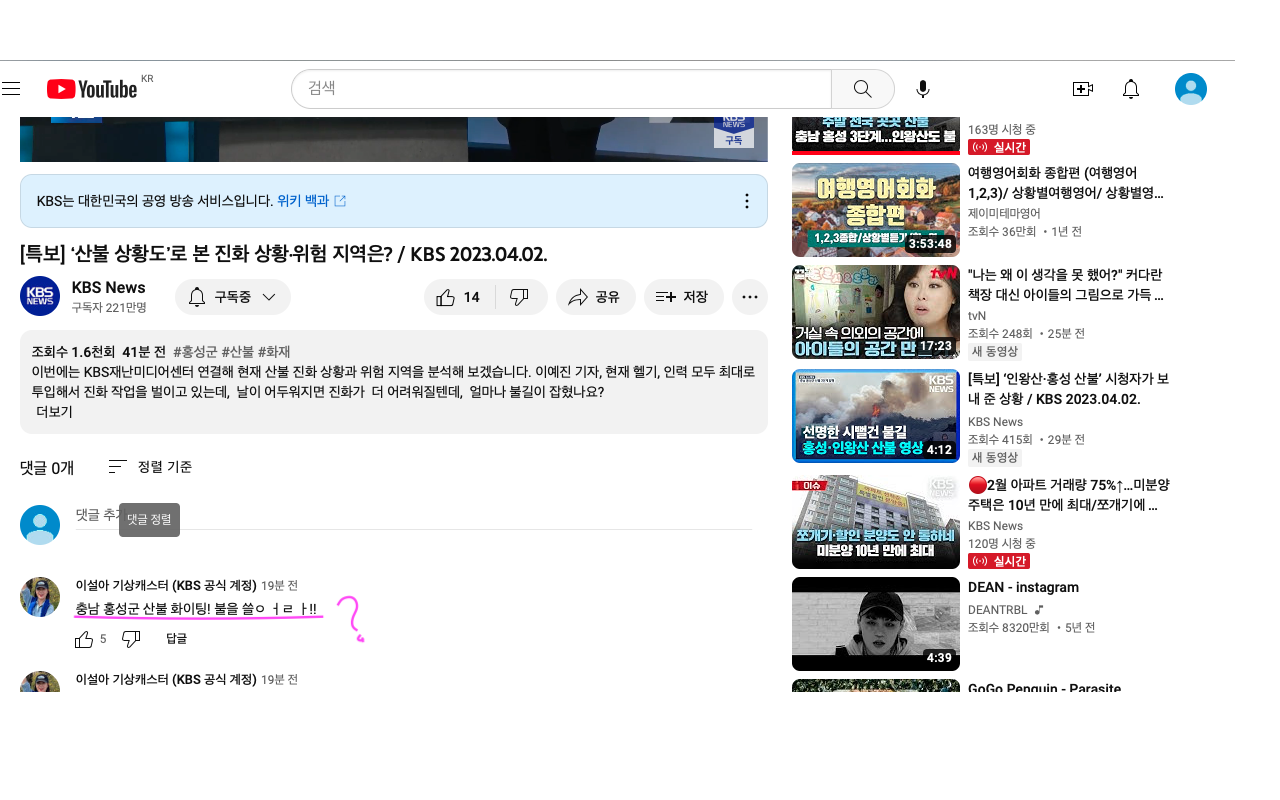Open the 여행영어회화 종합편 video title
Viewport: 1280px width, 800px height.
point(1066,182)
